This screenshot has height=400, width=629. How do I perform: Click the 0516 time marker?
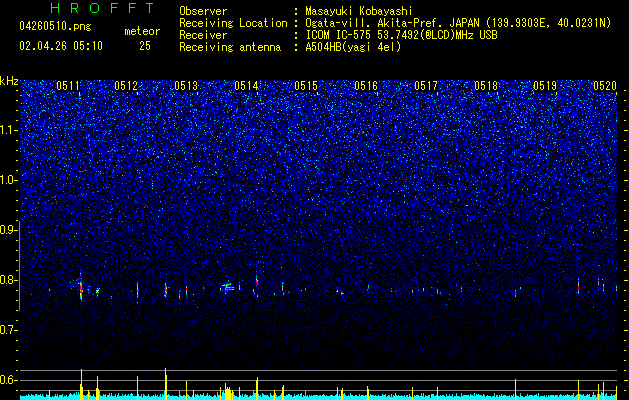[x=366, y=86]
